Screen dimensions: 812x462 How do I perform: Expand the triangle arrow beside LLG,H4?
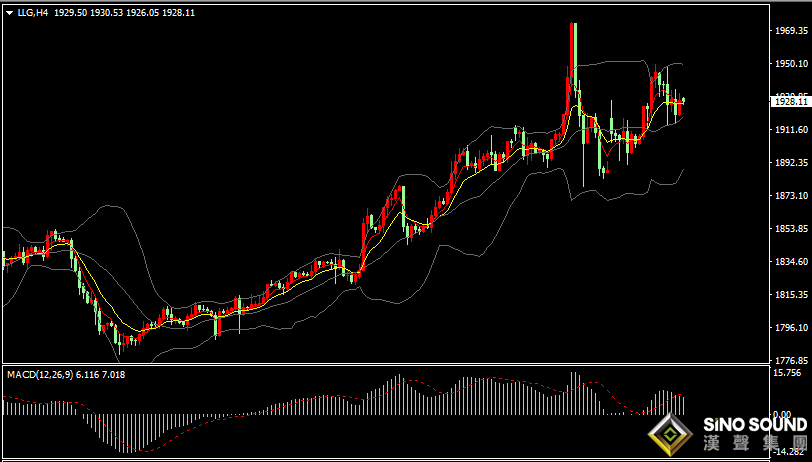[9, 13]
